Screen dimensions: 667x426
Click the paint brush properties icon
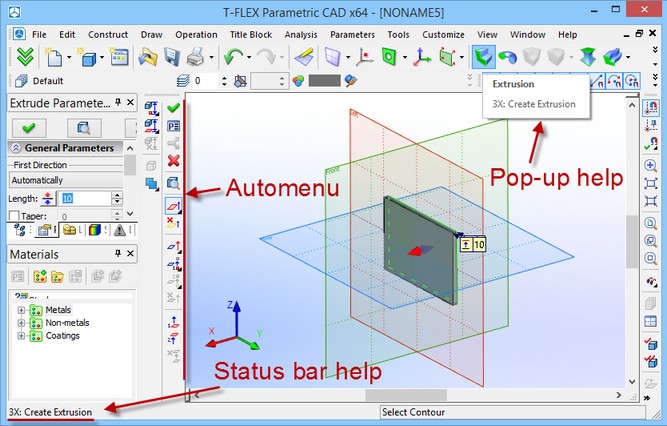click(x=351, y=81)
